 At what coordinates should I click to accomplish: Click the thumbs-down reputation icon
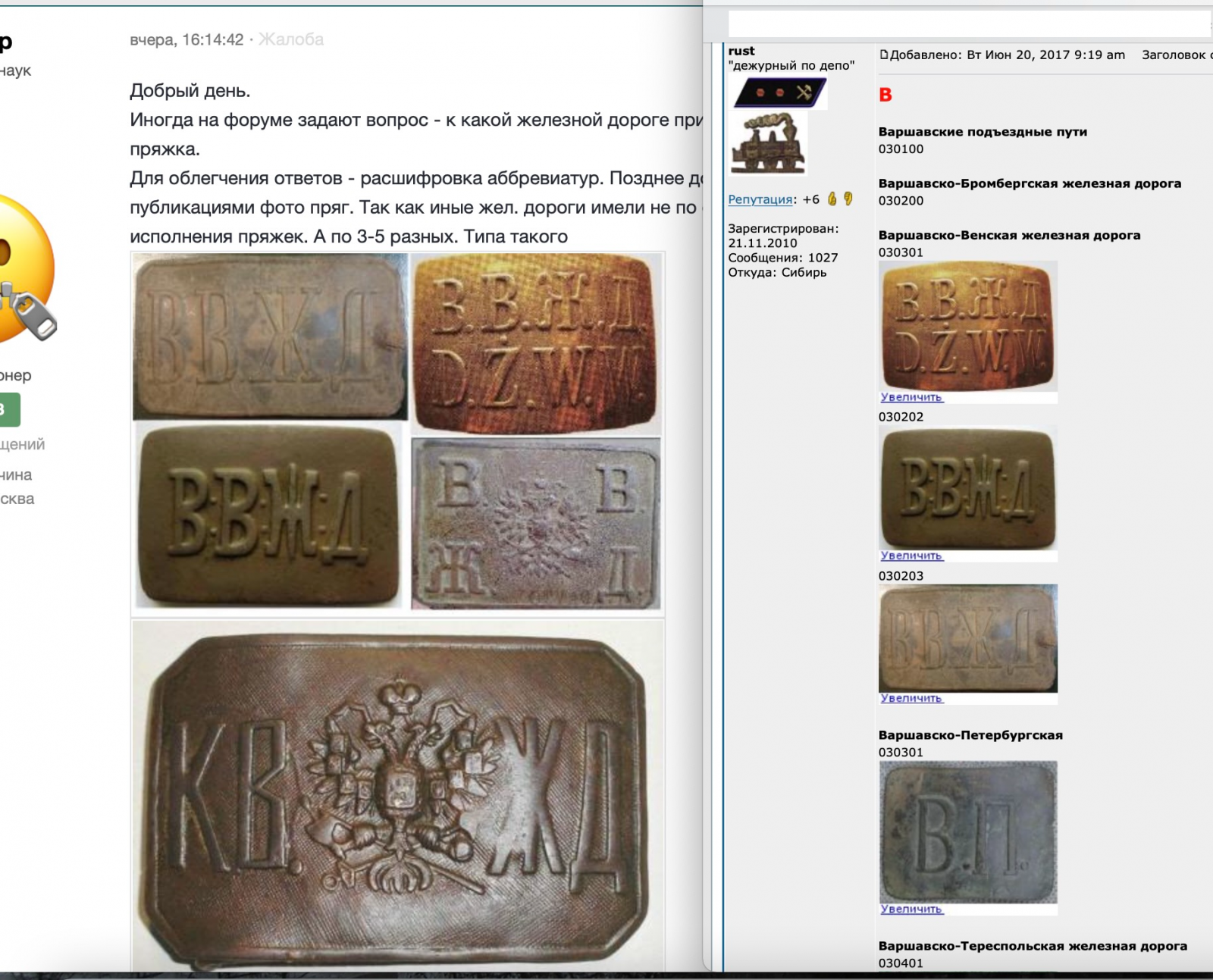pyautogui.click(x=848, y=199)
